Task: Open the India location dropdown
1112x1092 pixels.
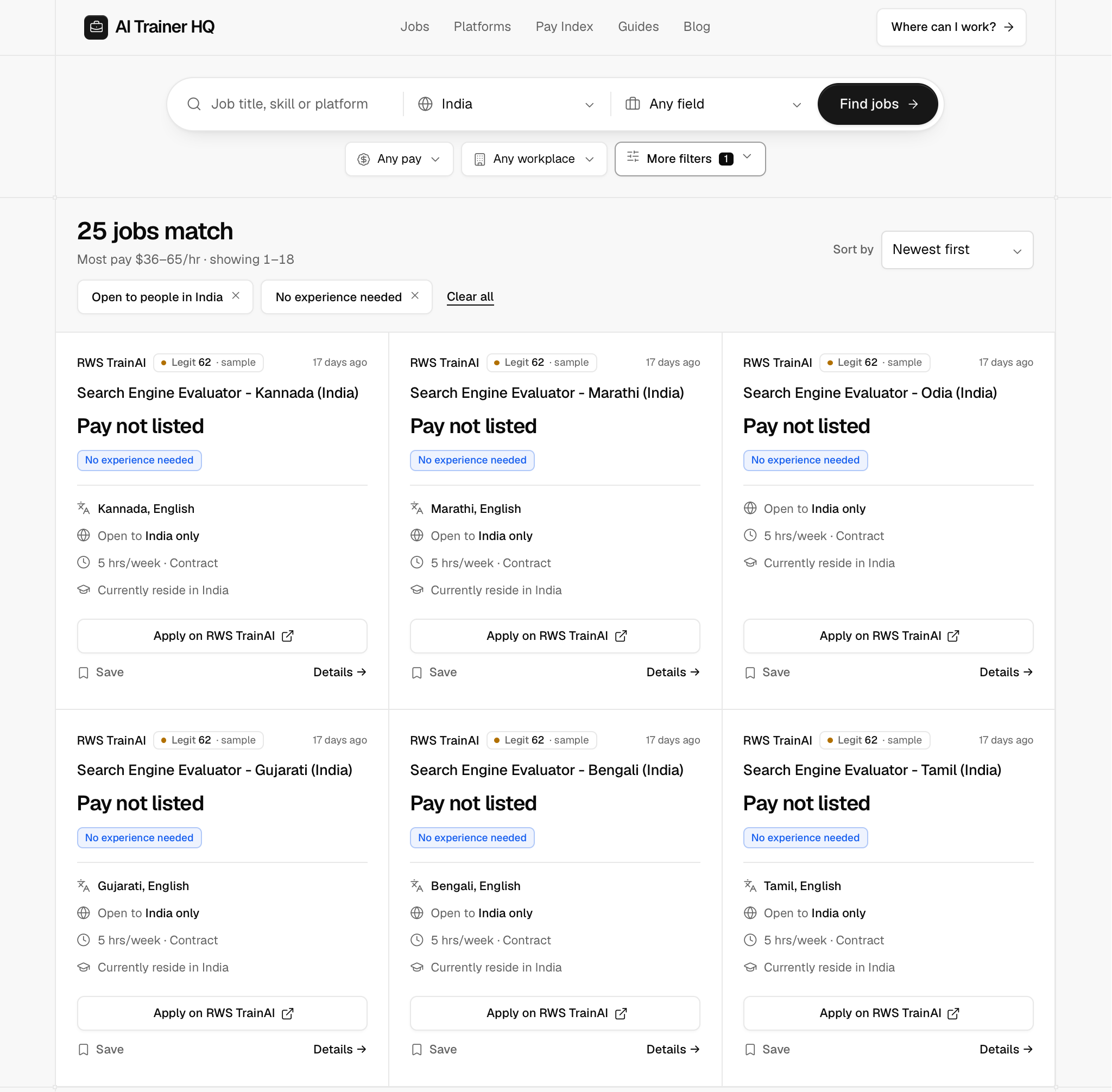Action: coord(507,104)
